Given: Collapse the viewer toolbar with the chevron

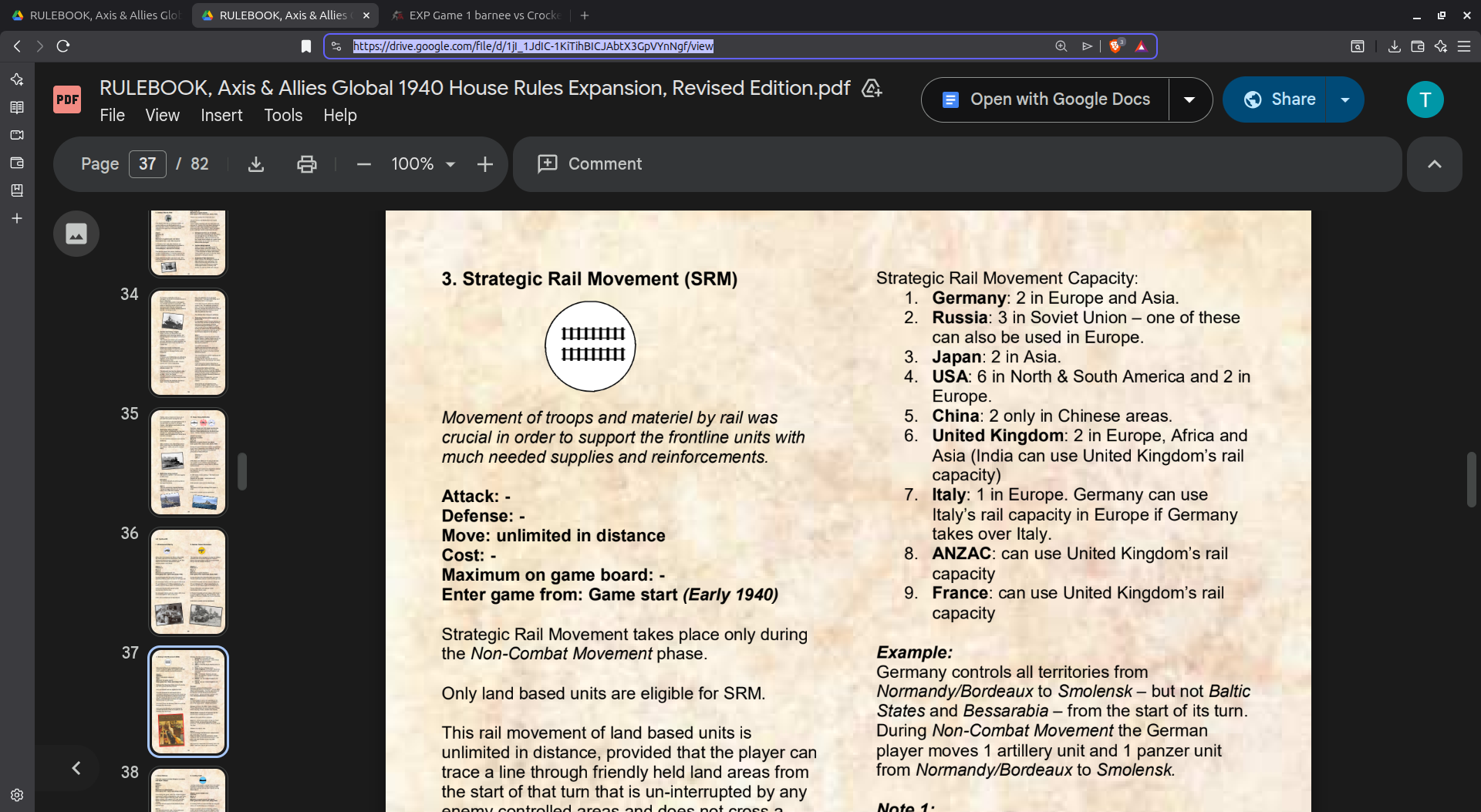Looking at the screenshot, I should point(1434,163).
